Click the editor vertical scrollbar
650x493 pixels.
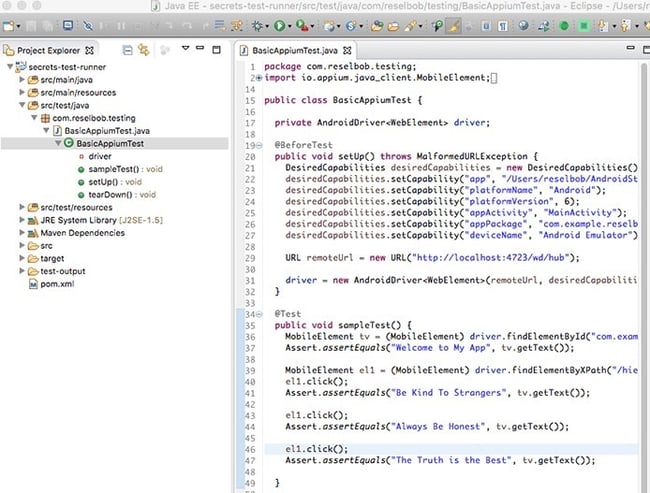644,277
